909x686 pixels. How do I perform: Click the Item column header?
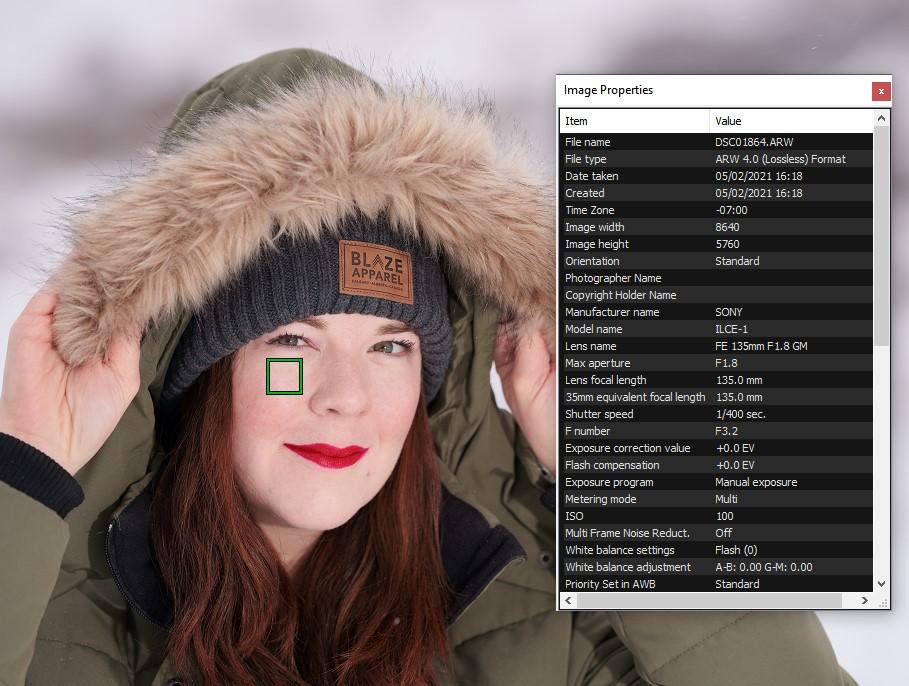[x=635, y=121]
